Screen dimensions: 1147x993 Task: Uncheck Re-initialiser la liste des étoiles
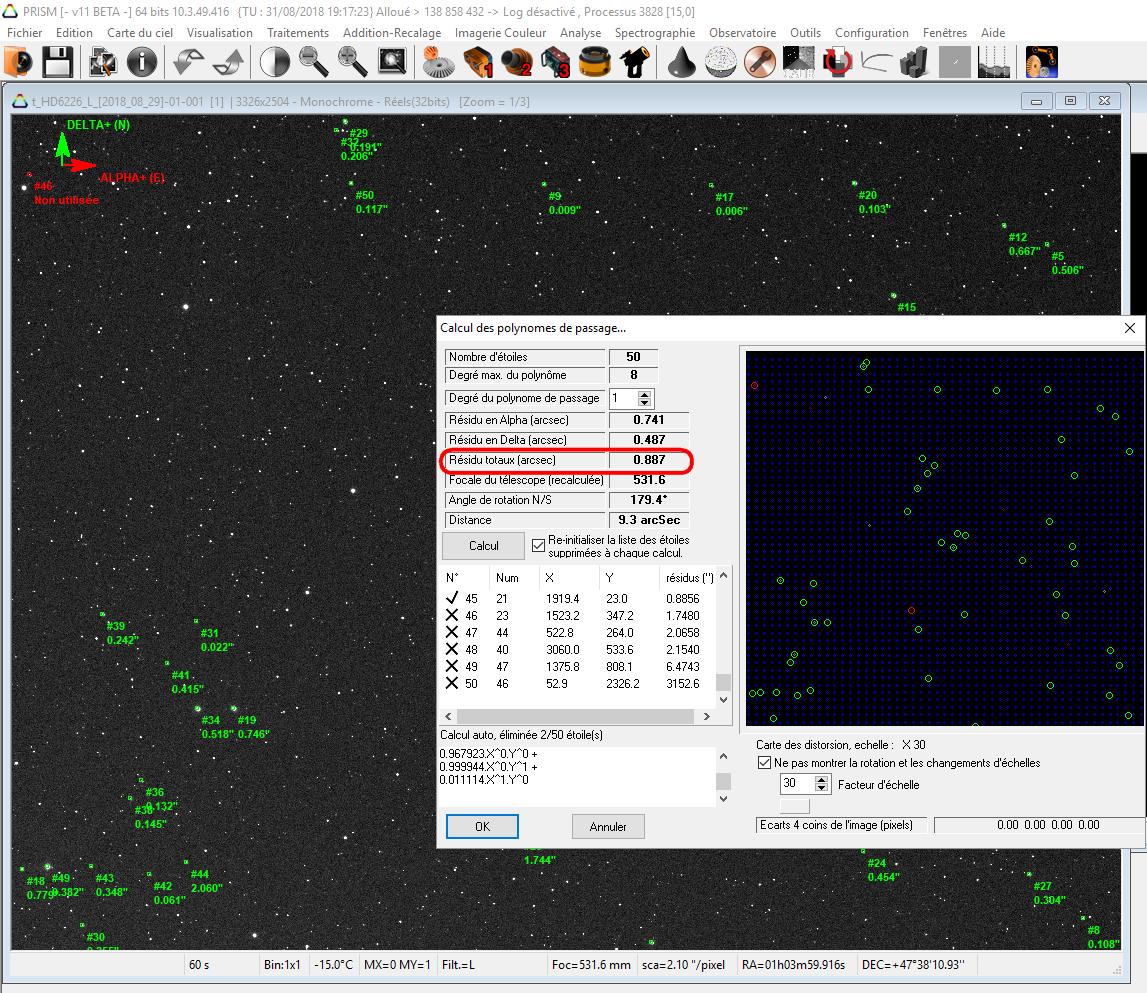(539, 546)
